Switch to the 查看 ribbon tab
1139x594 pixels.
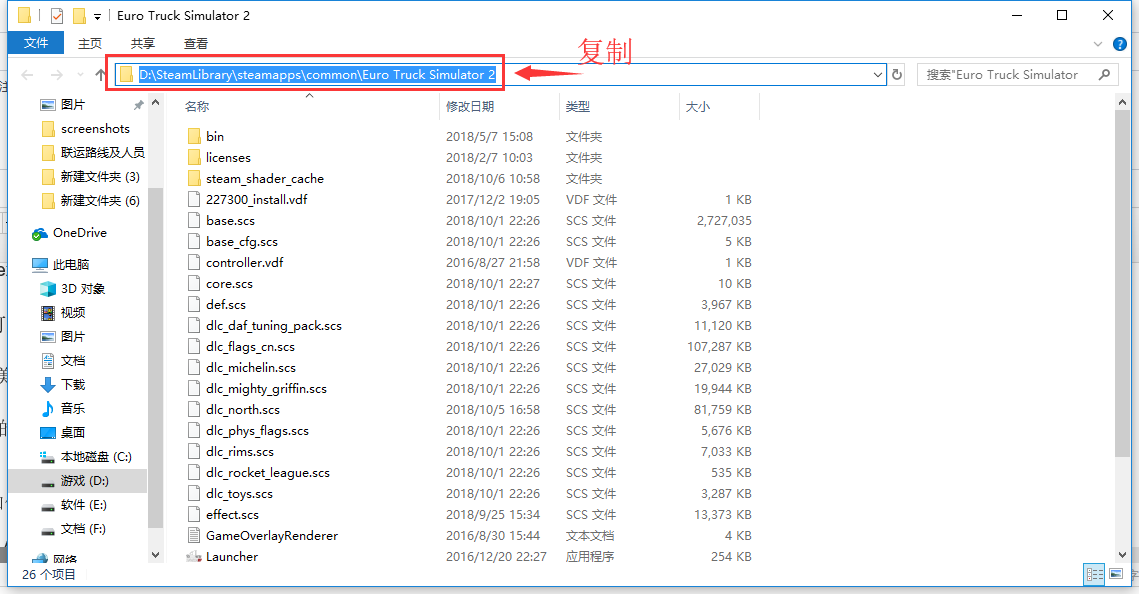pyautogui.click(x=196, y=44)
